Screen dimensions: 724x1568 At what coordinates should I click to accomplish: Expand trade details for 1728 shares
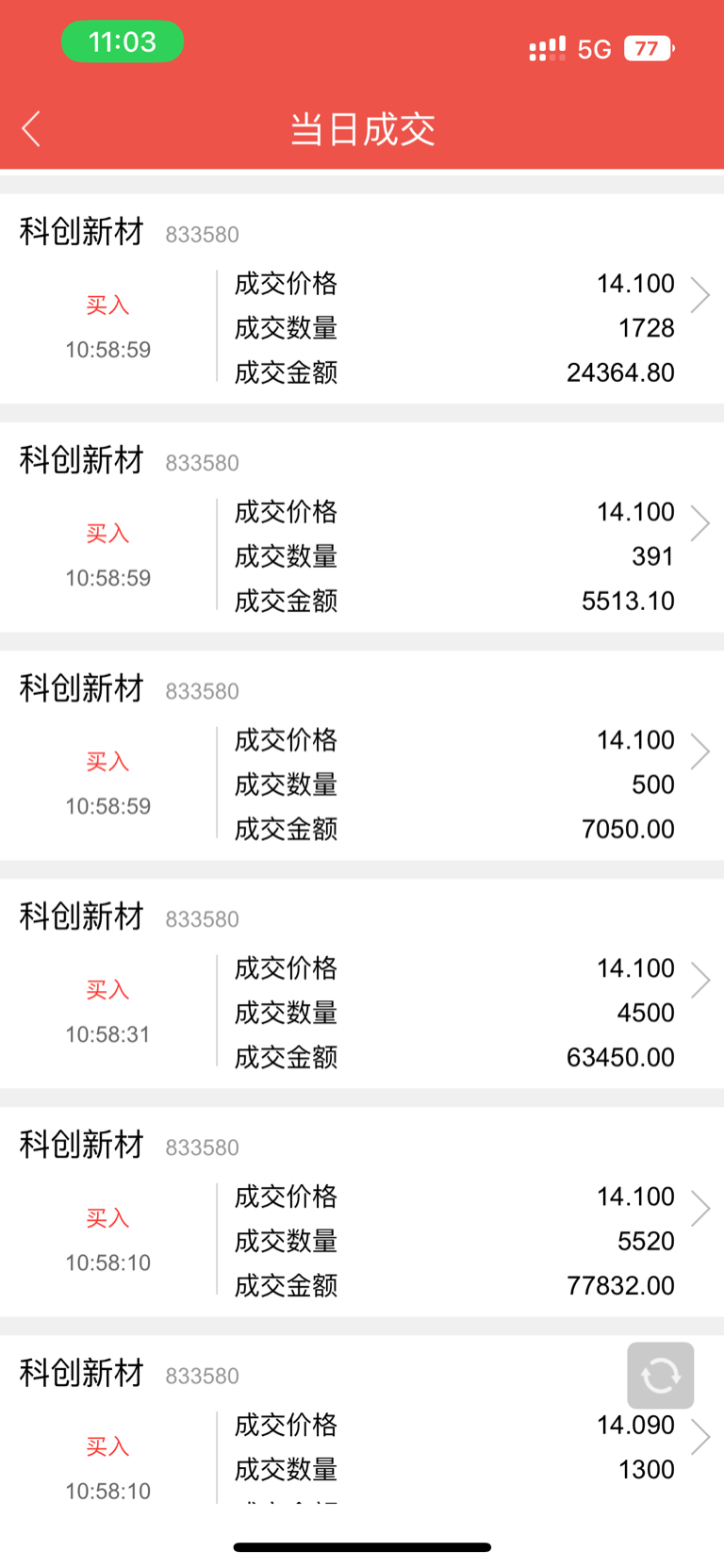coord(699,295)
